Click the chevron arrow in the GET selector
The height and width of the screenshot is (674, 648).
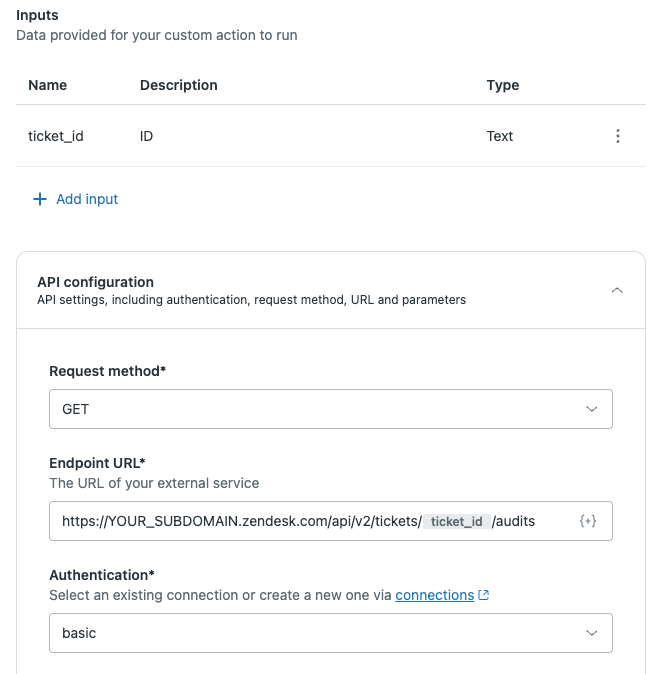[x=591, y=409]
